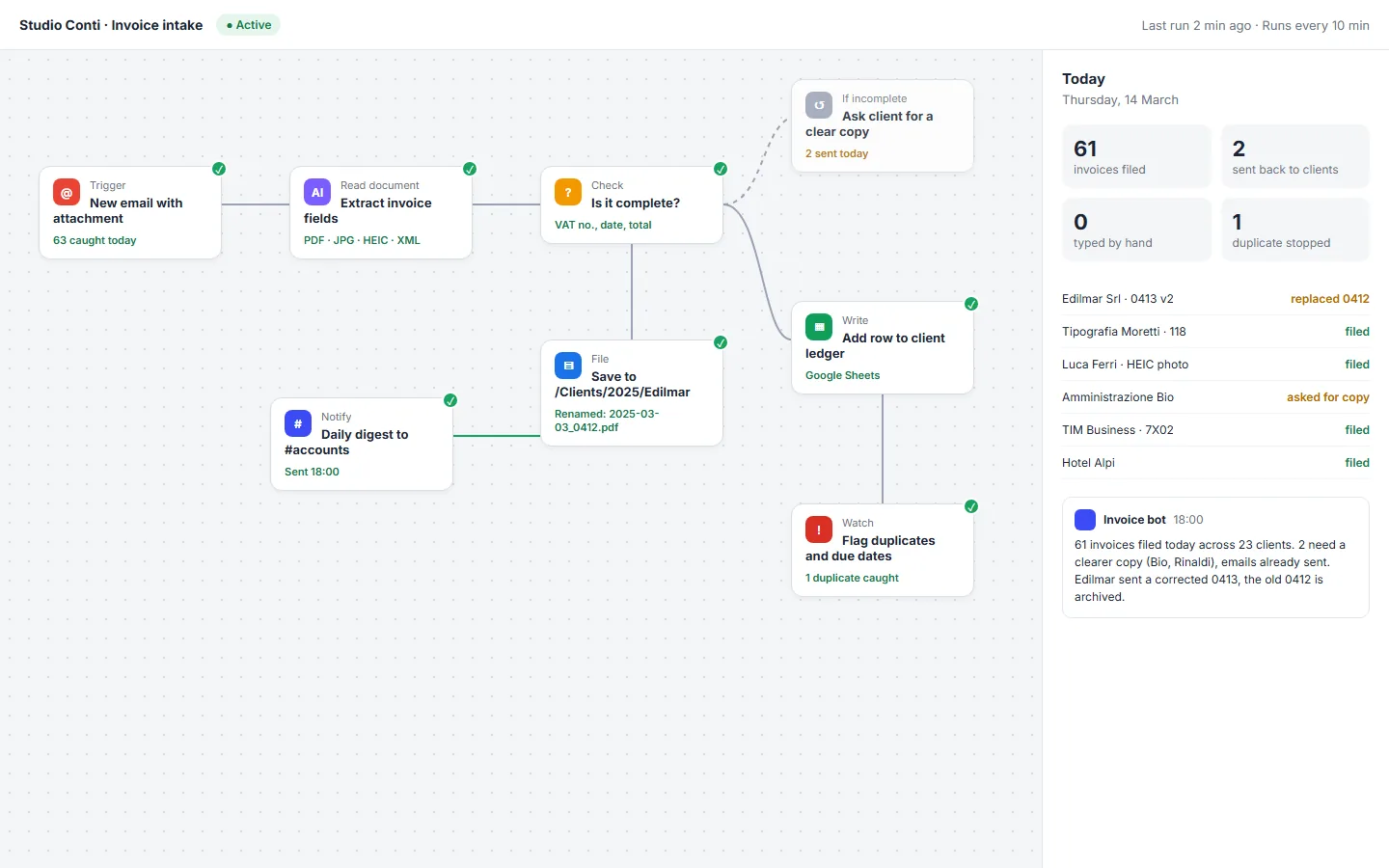
Task: Click the red email Trigger node icon
Action: point(67,192)
